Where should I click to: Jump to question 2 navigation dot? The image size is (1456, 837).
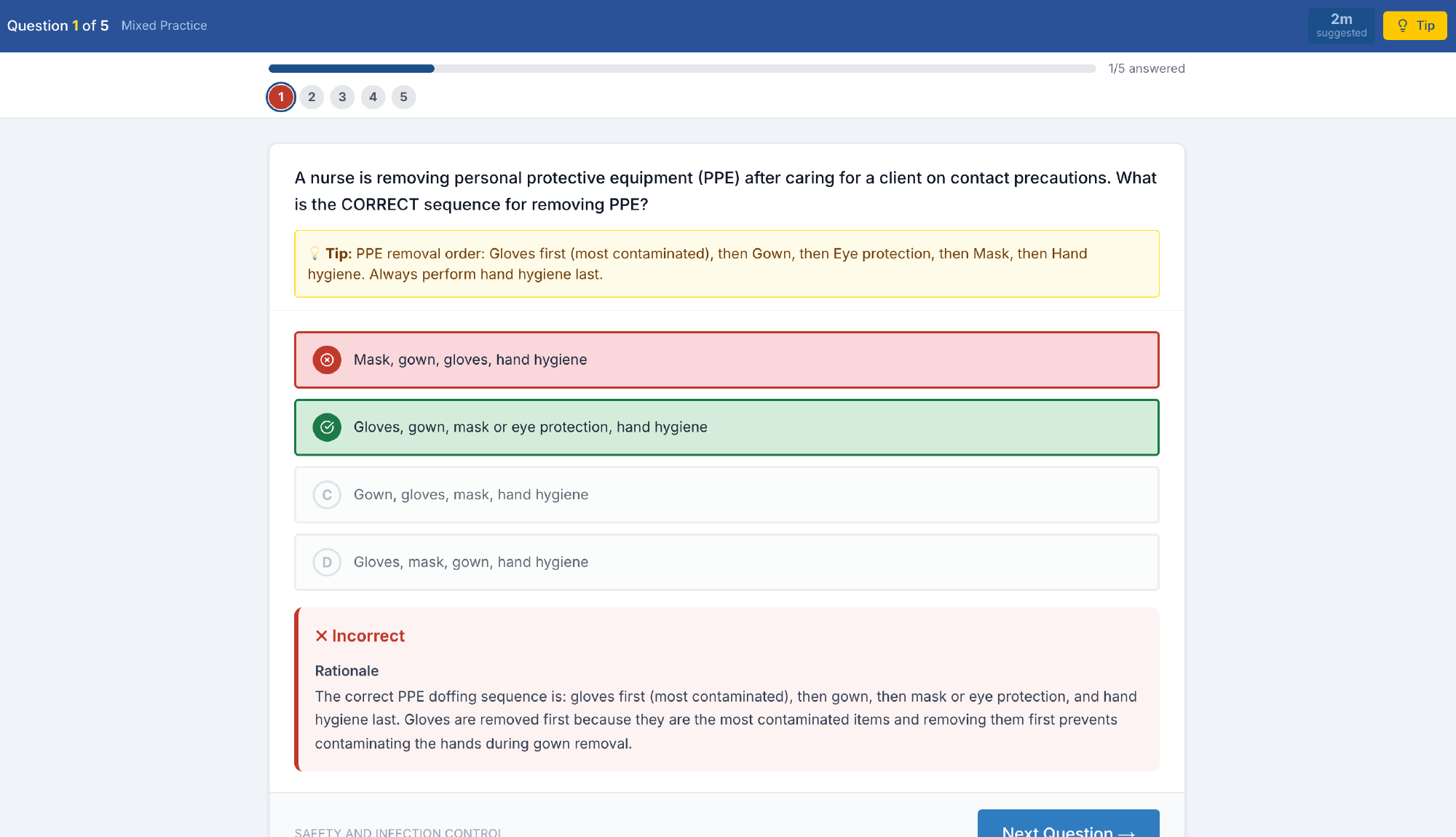click(312, 97)
